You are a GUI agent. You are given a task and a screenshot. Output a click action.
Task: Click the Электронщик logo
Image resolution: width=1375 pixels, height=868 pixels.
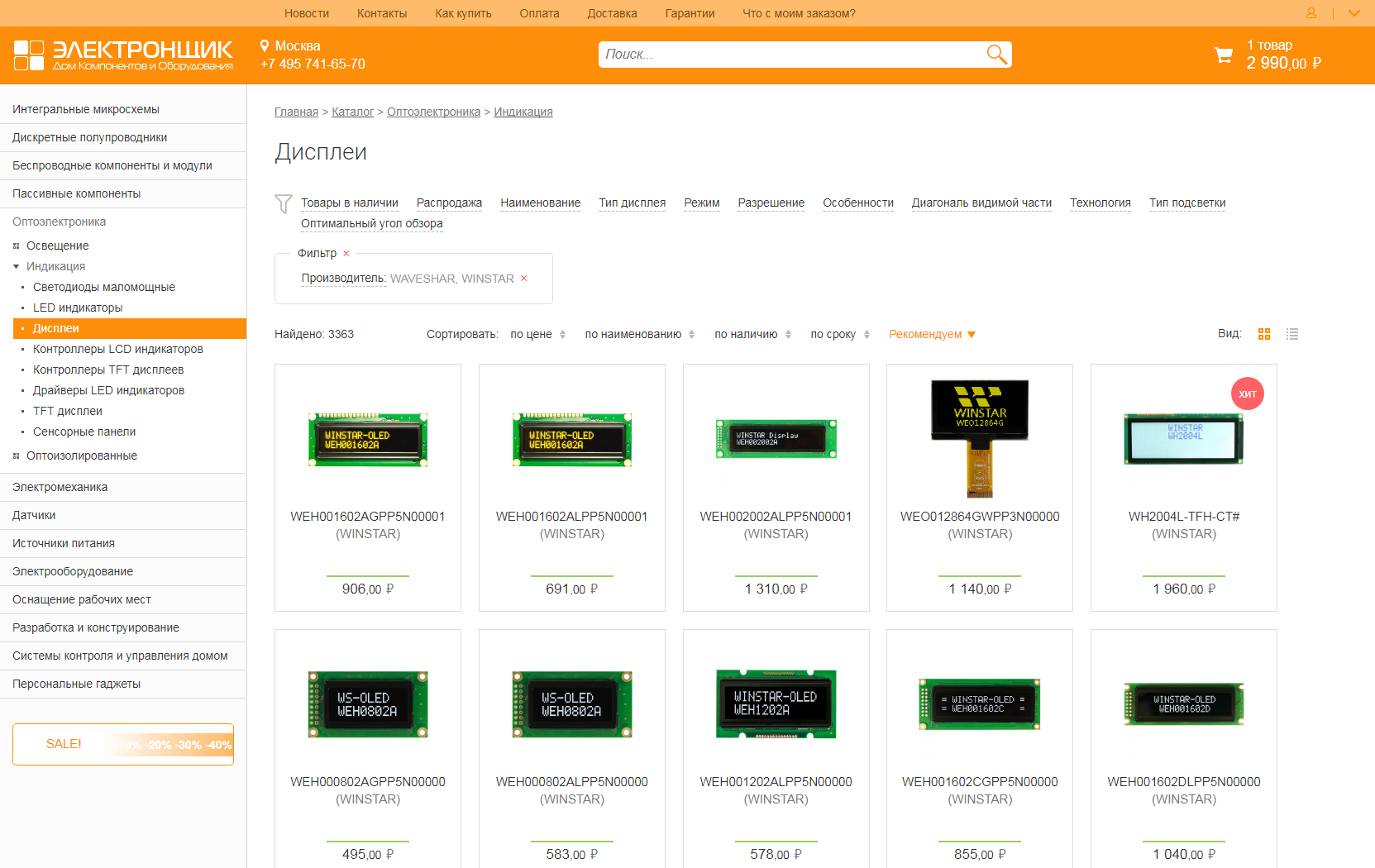[123, 55]
